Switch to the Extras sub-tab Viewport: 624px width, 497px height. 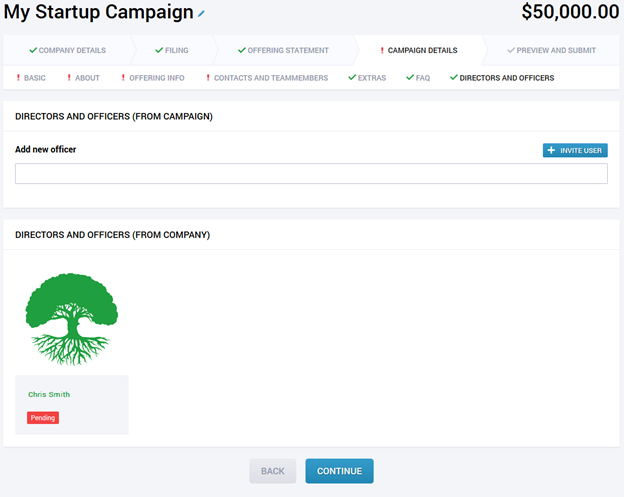pyautogui.click(x=367, y=78)
